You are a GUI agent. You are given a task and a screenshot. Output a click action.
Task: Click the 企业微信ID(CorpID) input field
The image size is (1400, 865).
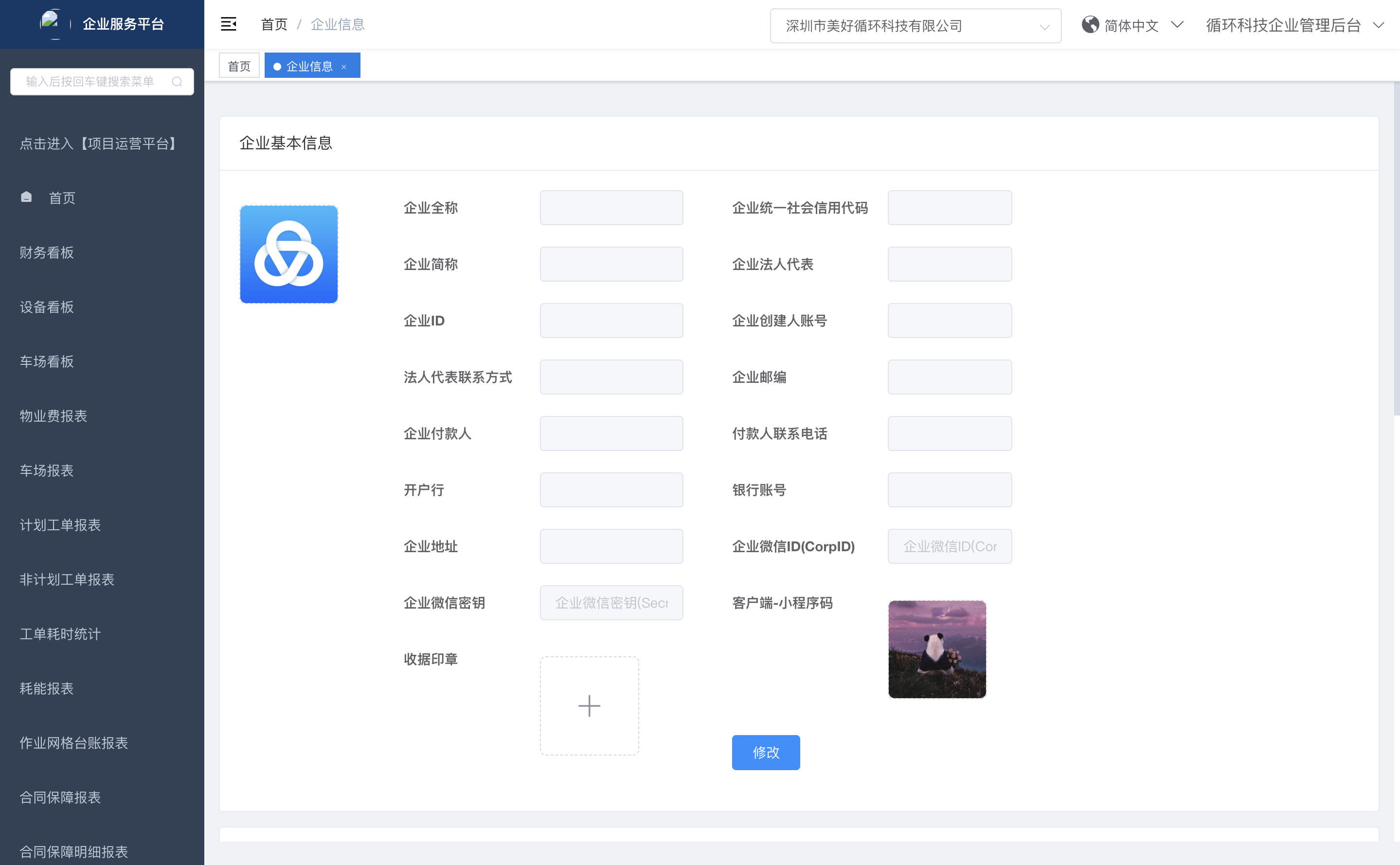(x=950, y=546)
